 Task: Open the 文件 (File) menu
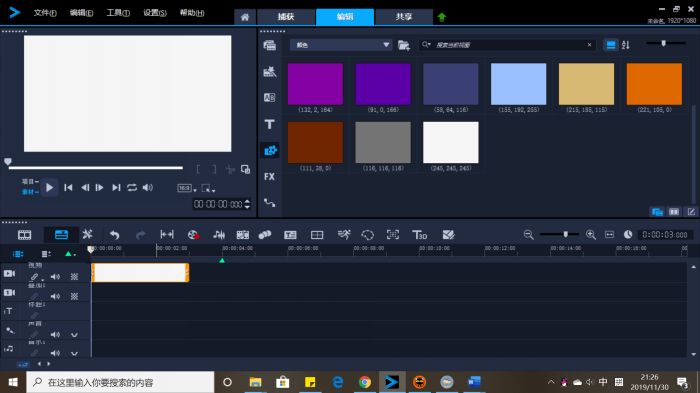tap(45, 13)
